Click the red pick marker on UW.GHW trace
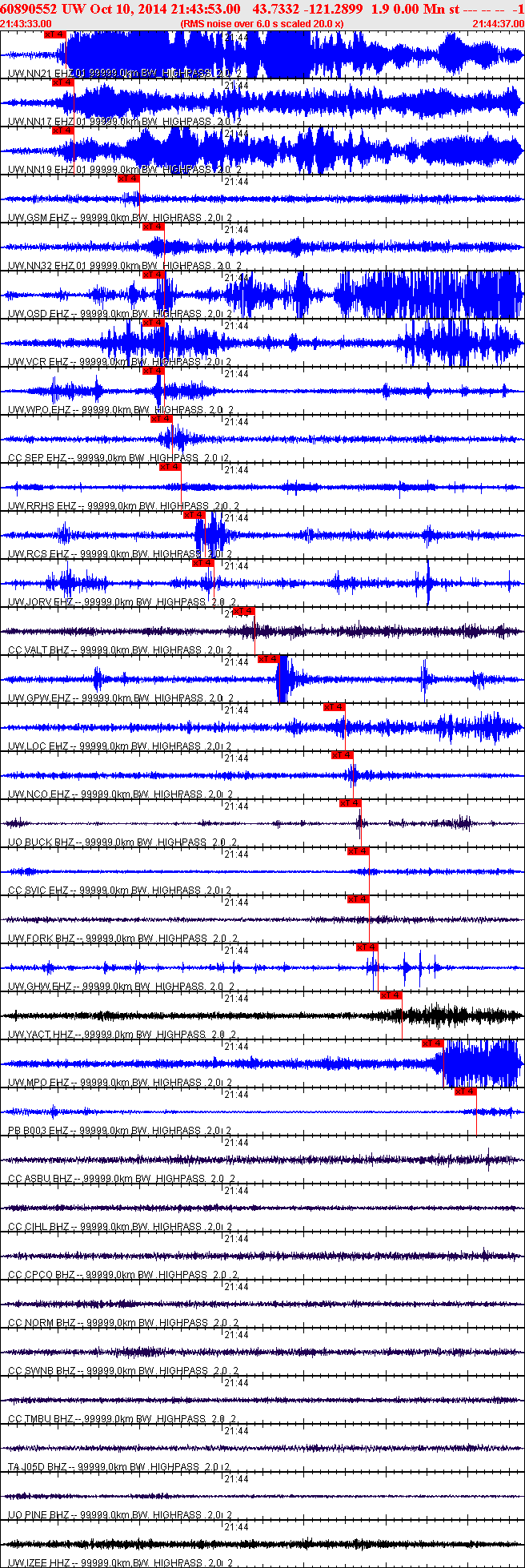 point(367,947)
